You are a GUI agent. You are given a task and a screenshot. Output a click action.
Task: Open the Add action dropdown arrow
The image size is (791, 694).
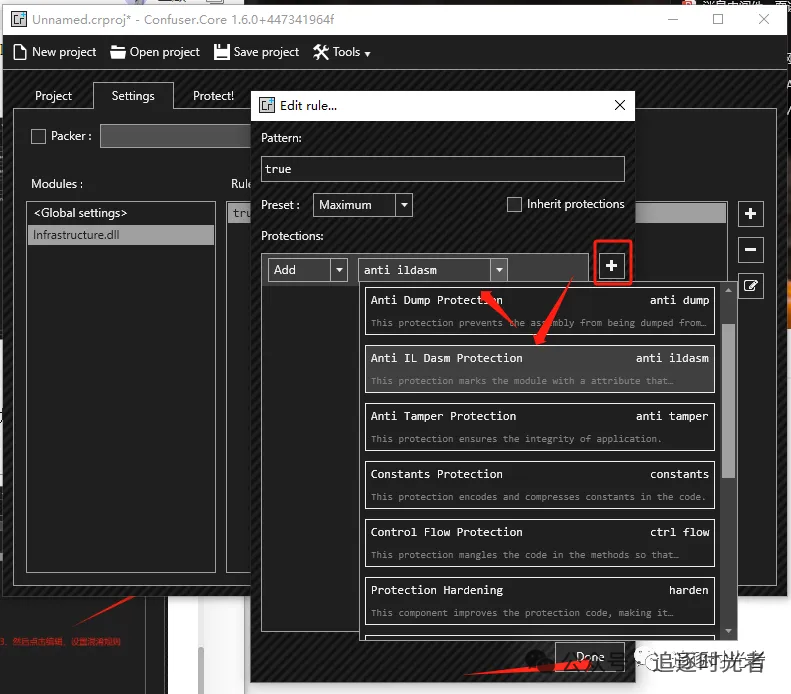339,270
